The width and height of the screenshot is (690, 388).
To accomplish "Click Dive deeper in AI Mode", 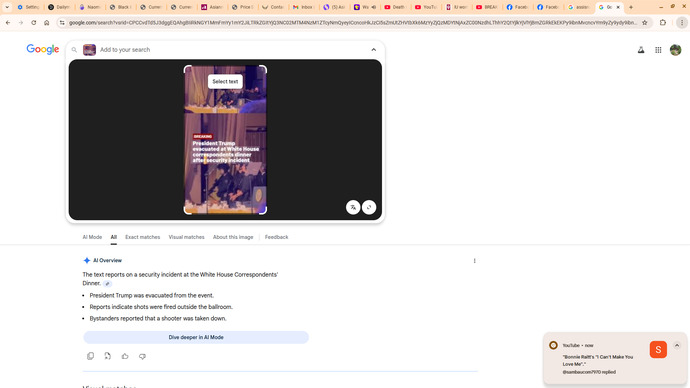I will click(x=196, y=337).
